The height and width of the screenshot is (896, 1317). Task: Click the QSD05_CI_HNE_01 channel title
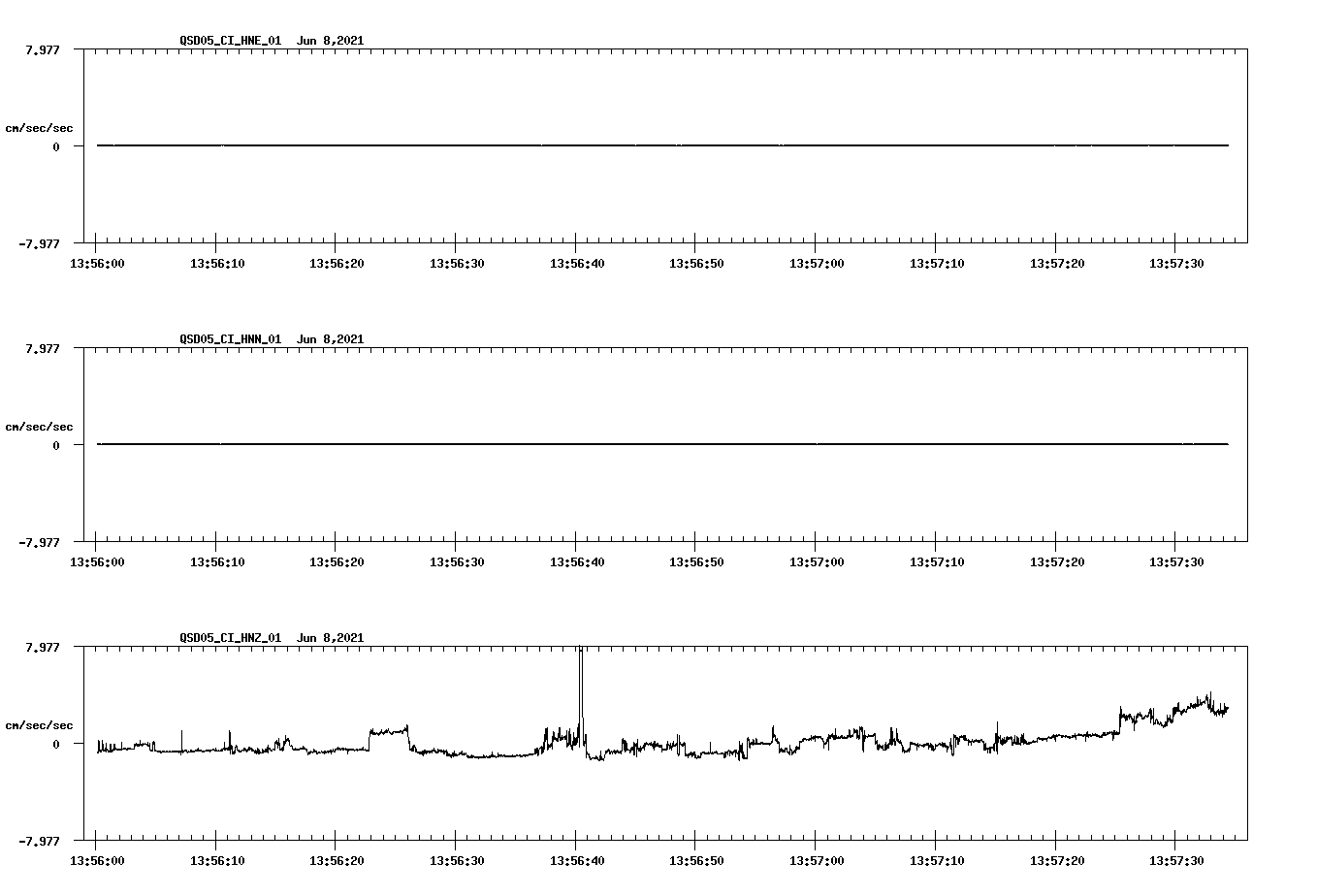pos(231,41)
